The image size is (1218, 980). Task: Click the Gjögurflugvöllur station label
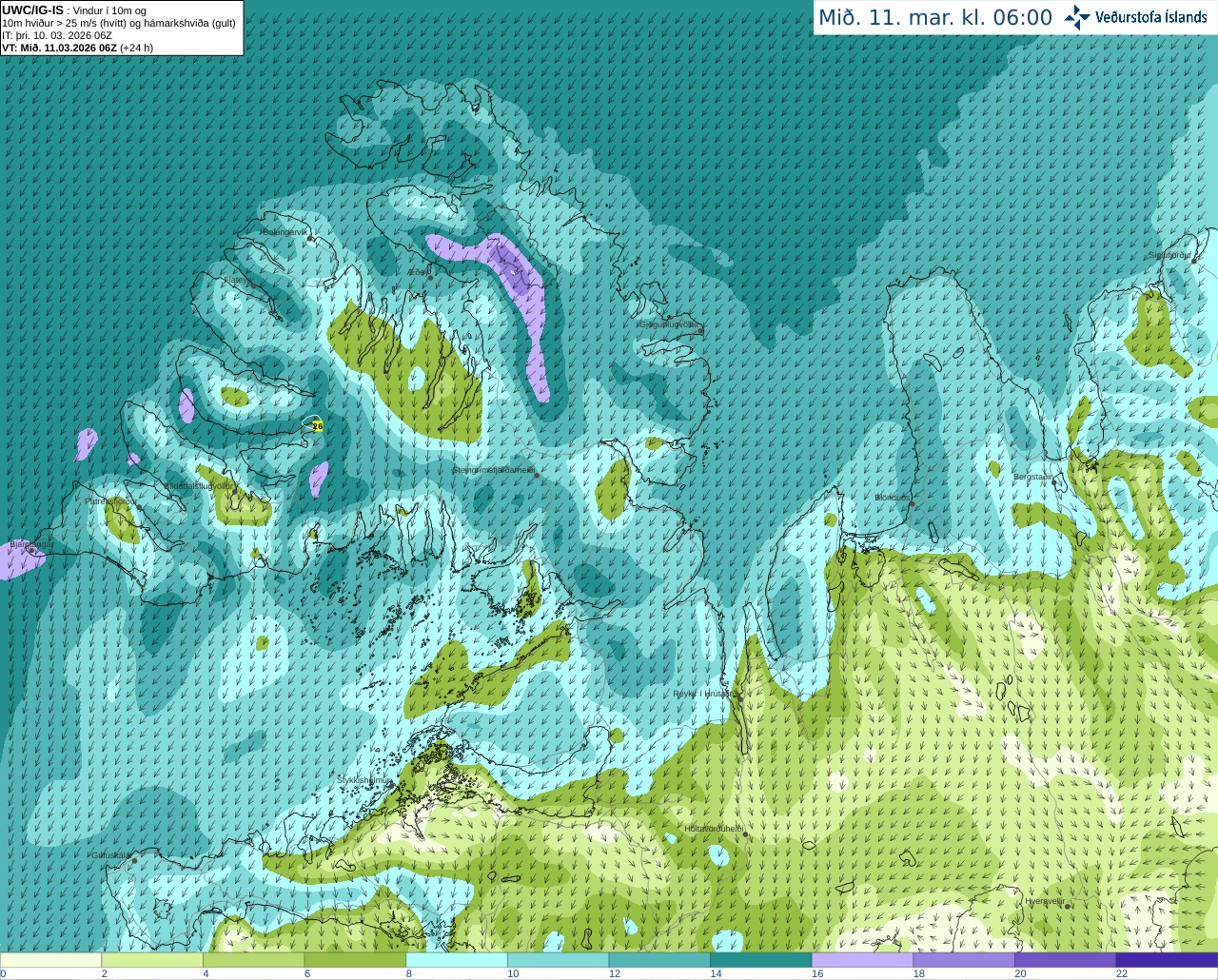[x=668, y=324]
